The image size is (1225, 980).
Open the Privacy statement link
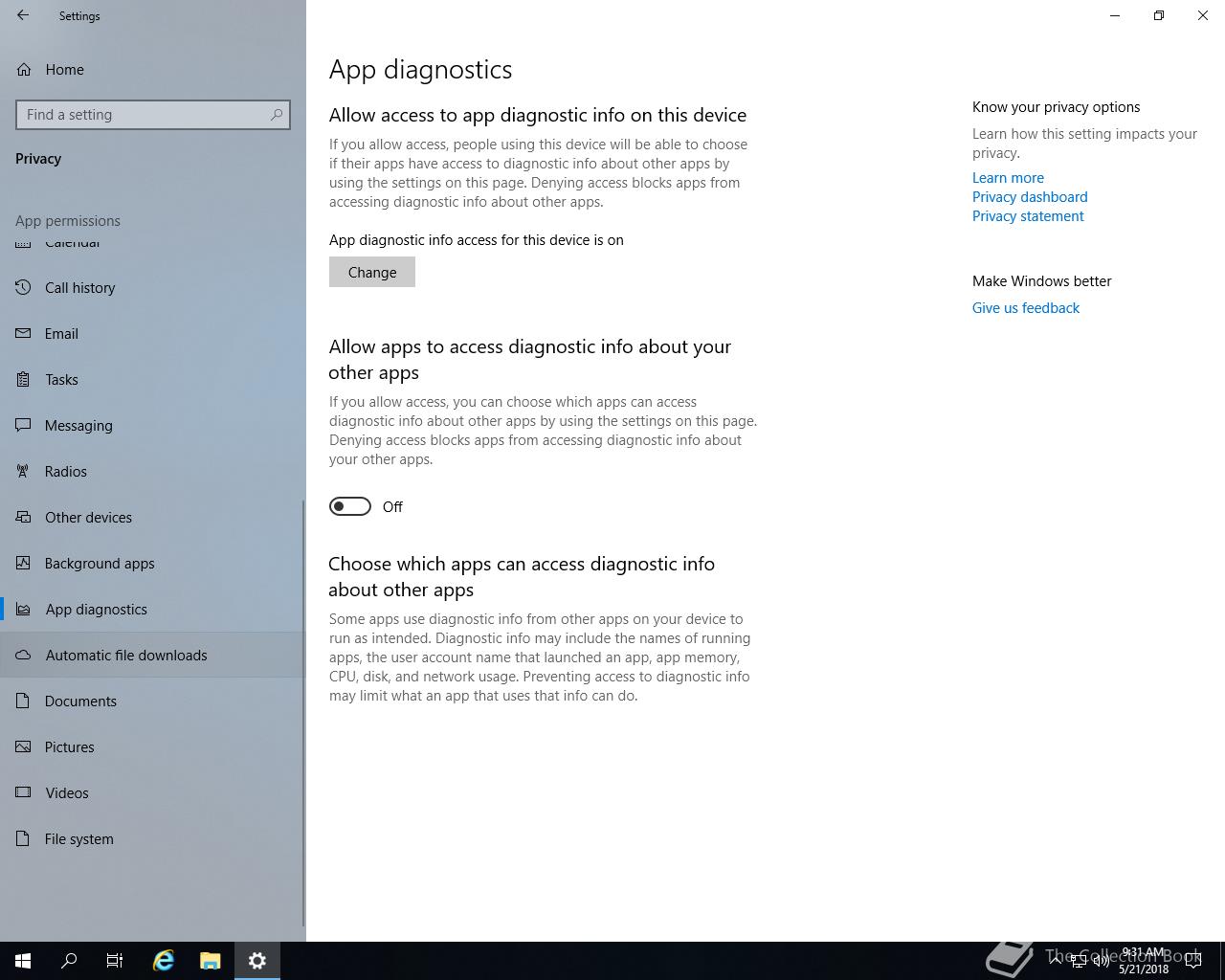[1028, 216]
